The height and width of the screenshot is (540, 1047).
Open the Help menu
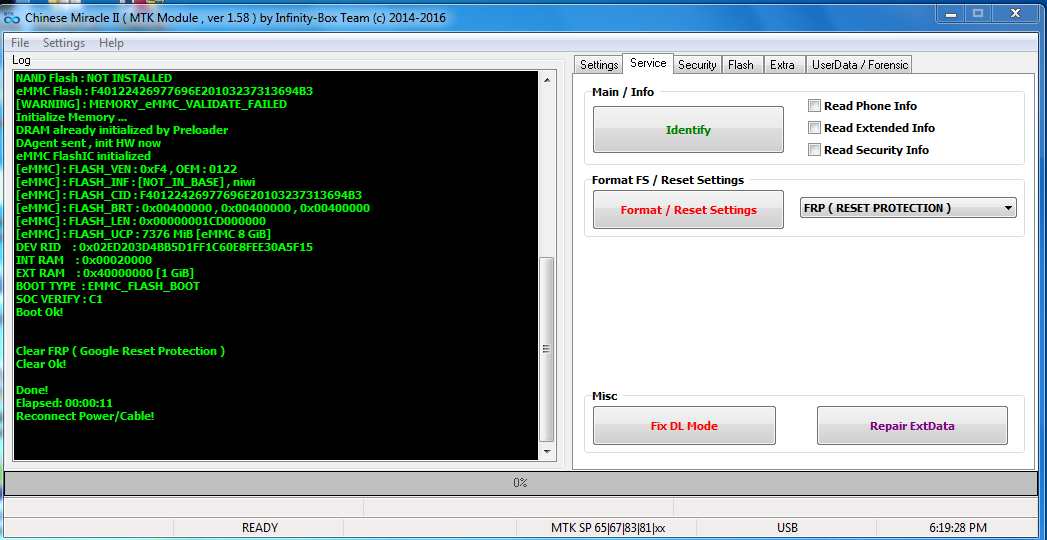(x=112, y=43)
